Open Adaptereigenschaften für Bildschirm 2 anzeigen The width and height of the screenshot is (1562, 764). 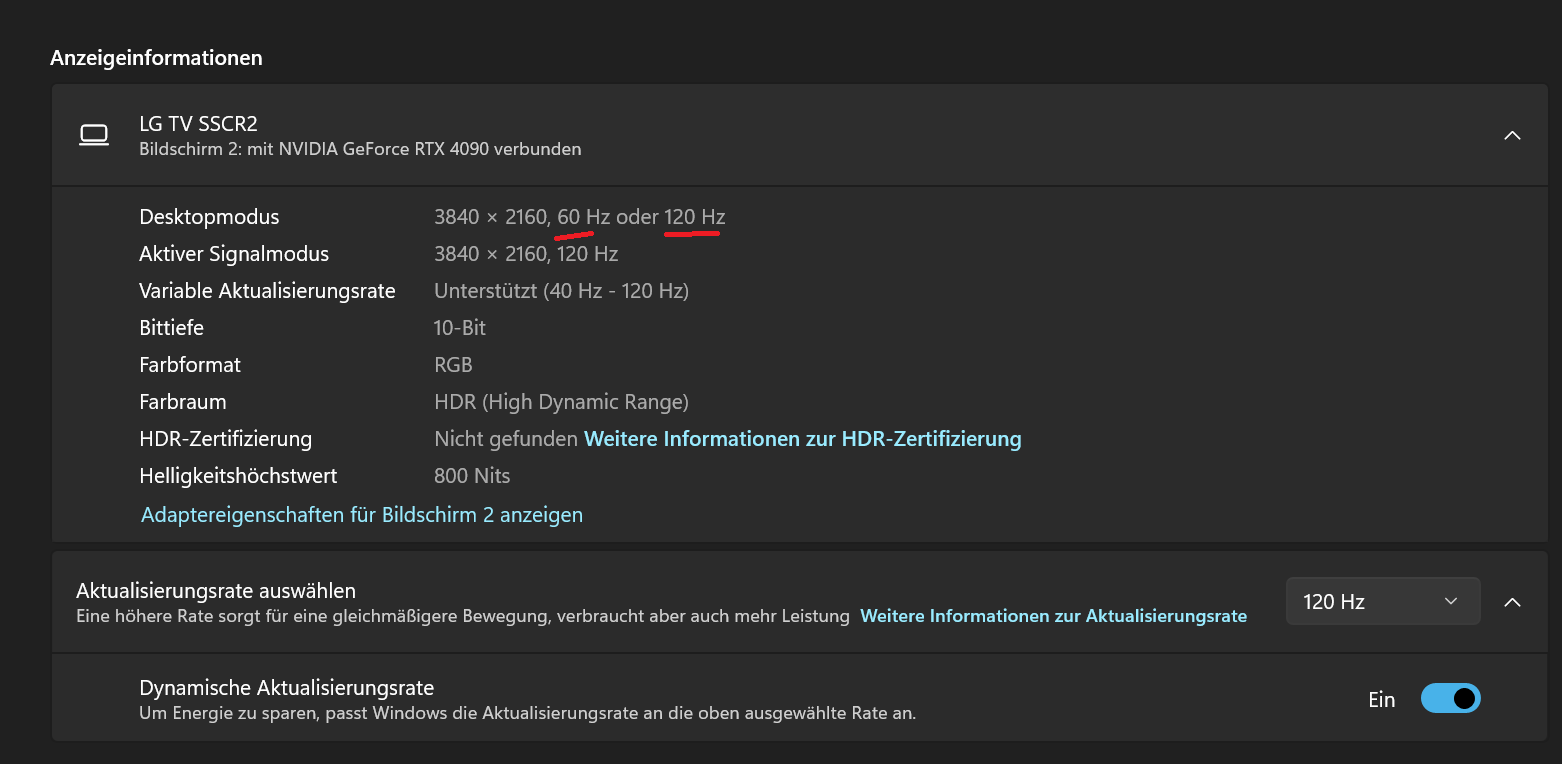pos(361,514)
